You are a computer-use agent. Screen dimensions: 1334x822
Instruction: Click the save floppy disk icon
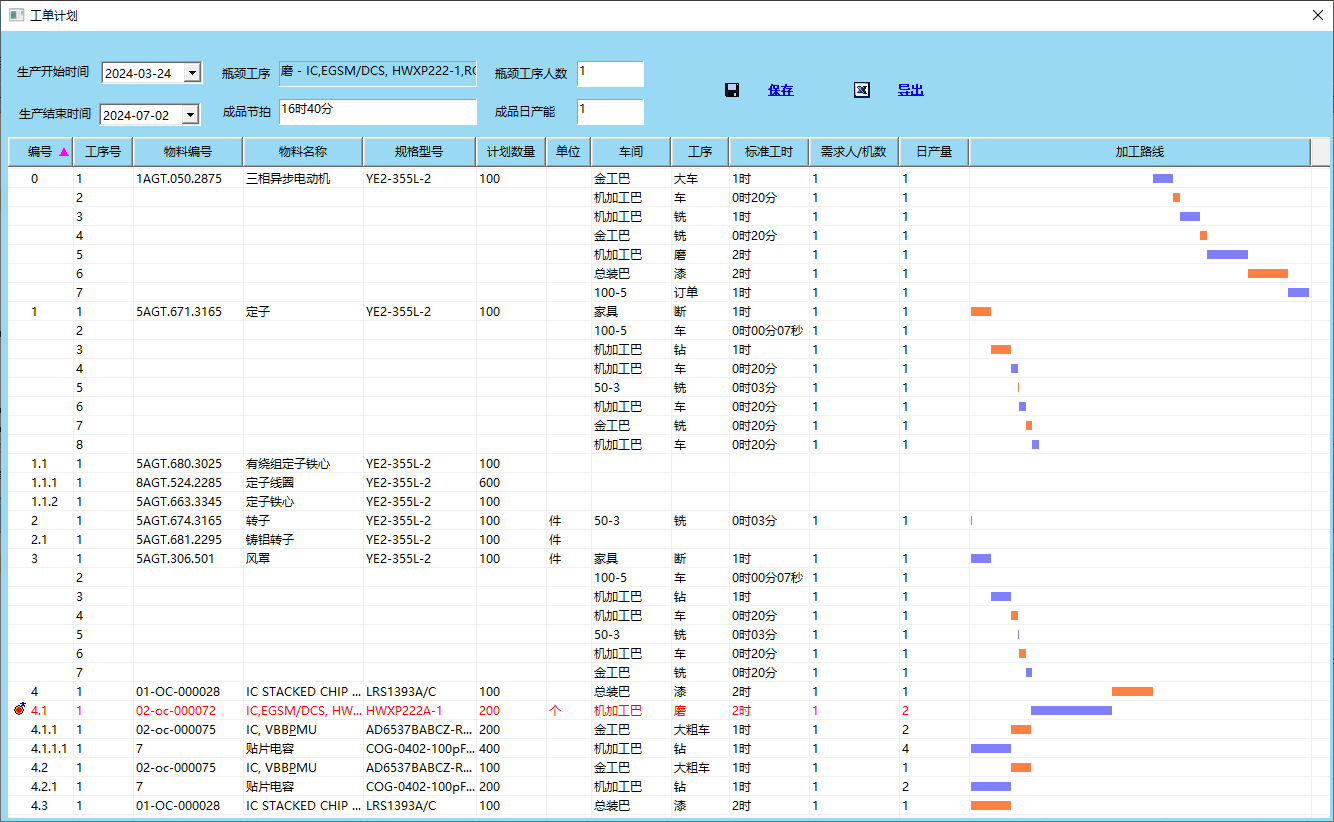coord(732,90)
